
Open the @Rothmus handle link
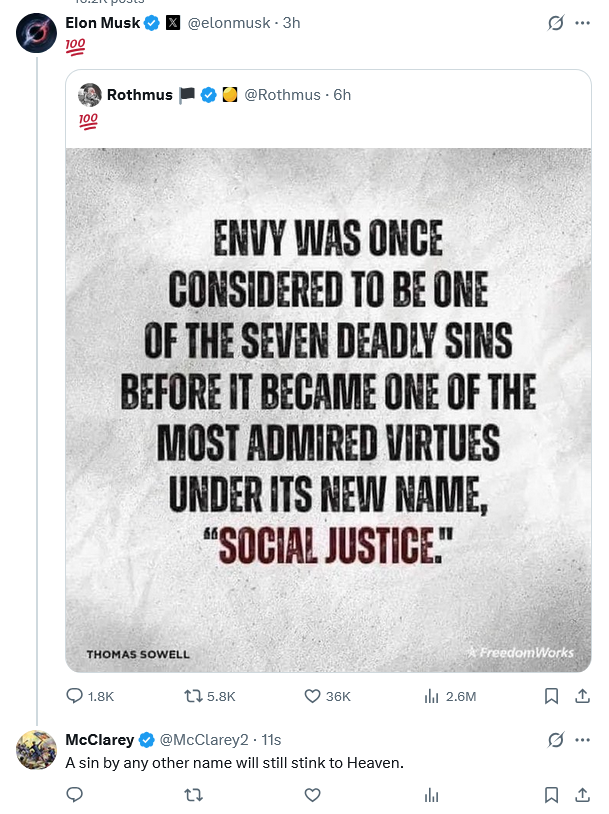point(282,95)
